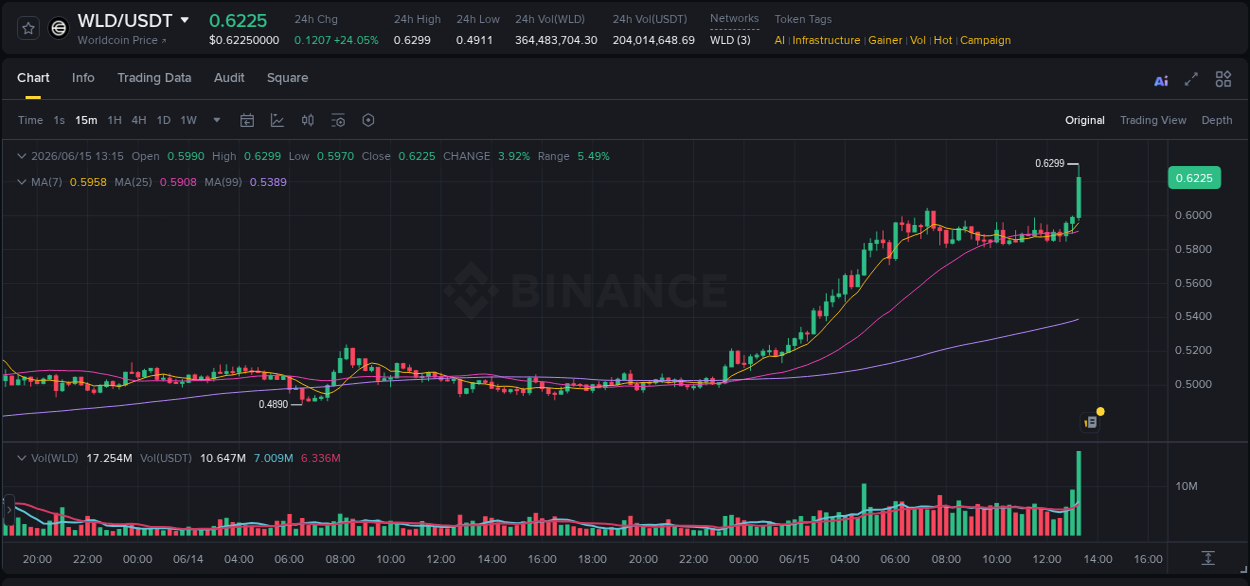Click the Worldcoin token logo icon
The height and width of the screenshot is (586, 1250).
tap(59, 29)
